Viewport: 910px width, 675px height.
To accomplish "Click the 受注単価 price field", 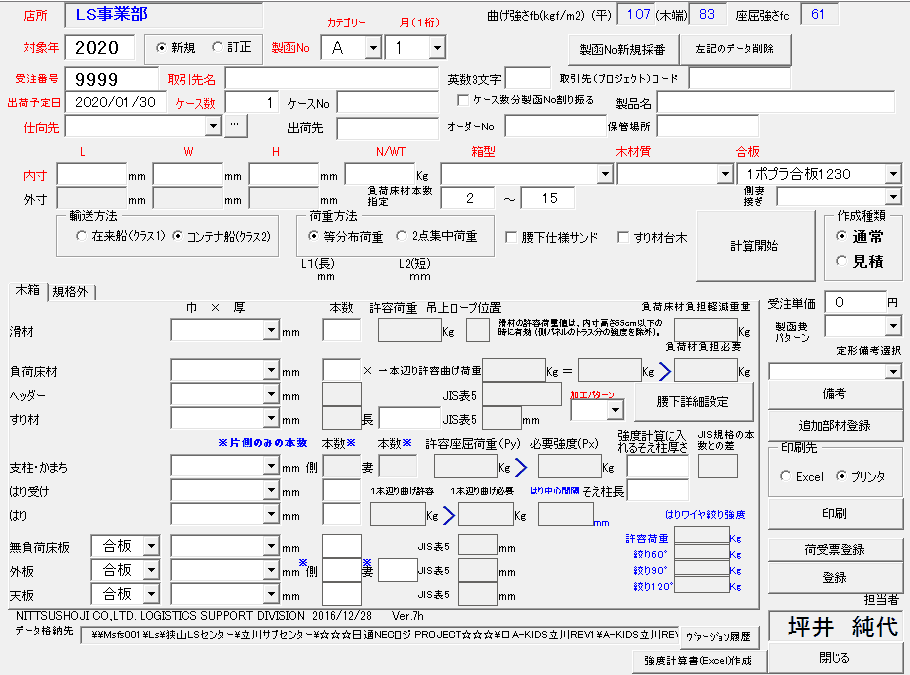I will pos(855,302).
